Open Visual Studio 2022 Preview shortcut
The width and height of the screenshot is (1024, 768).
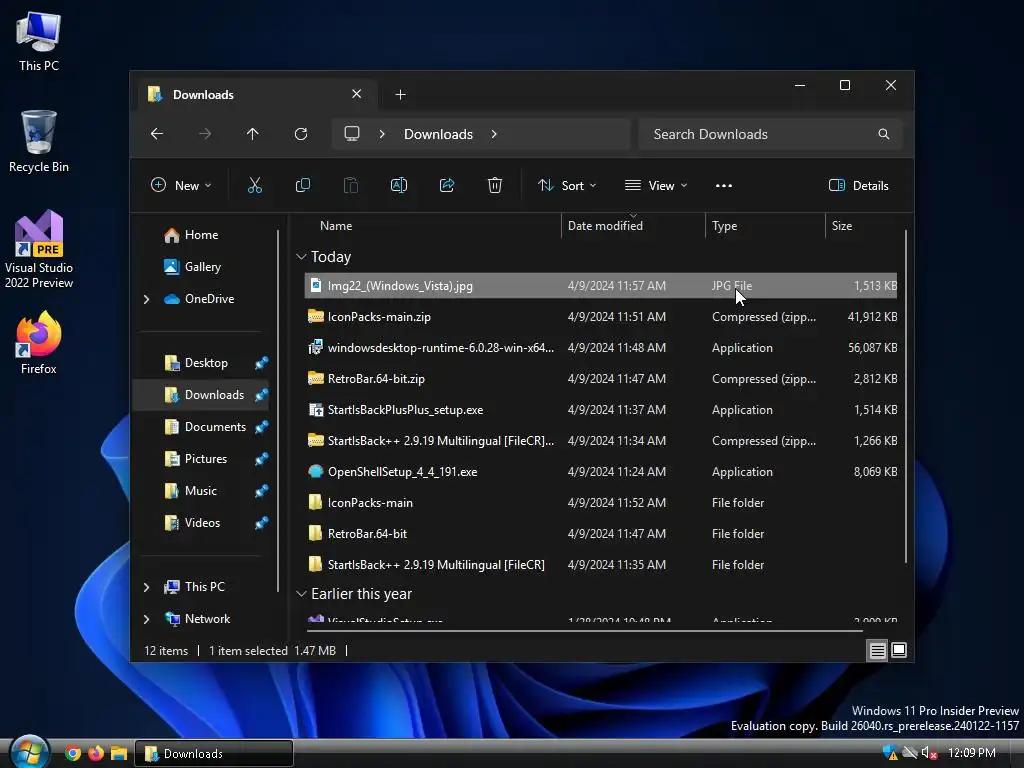pos(39,249)
